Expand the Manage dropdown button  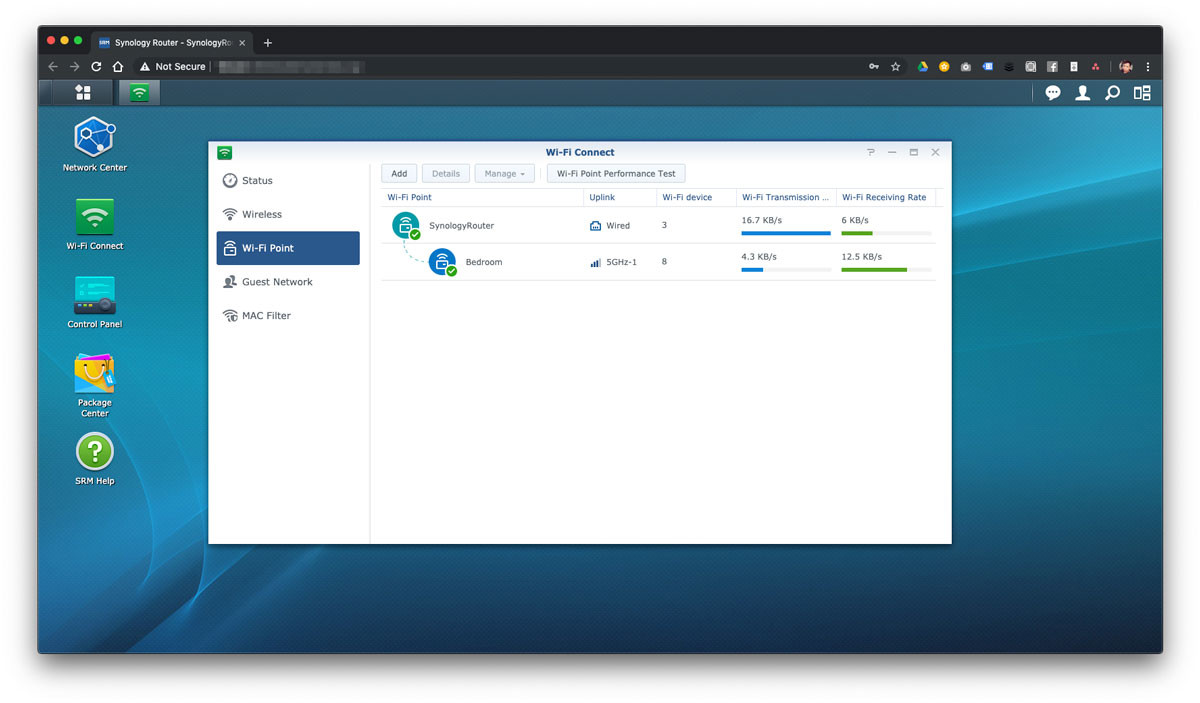click(503, 174)
